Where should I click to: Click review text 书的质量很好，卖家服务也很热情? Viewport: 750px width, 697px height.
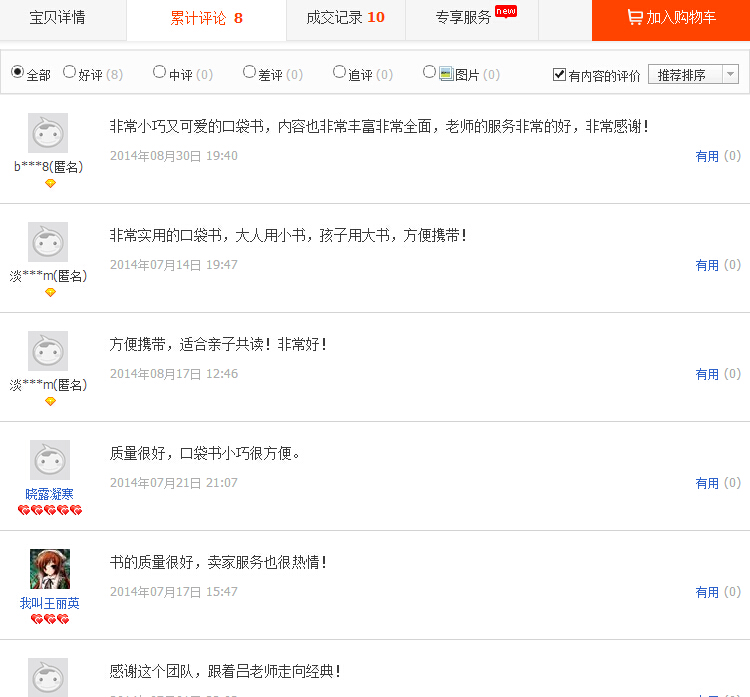[x=218, y=562]
